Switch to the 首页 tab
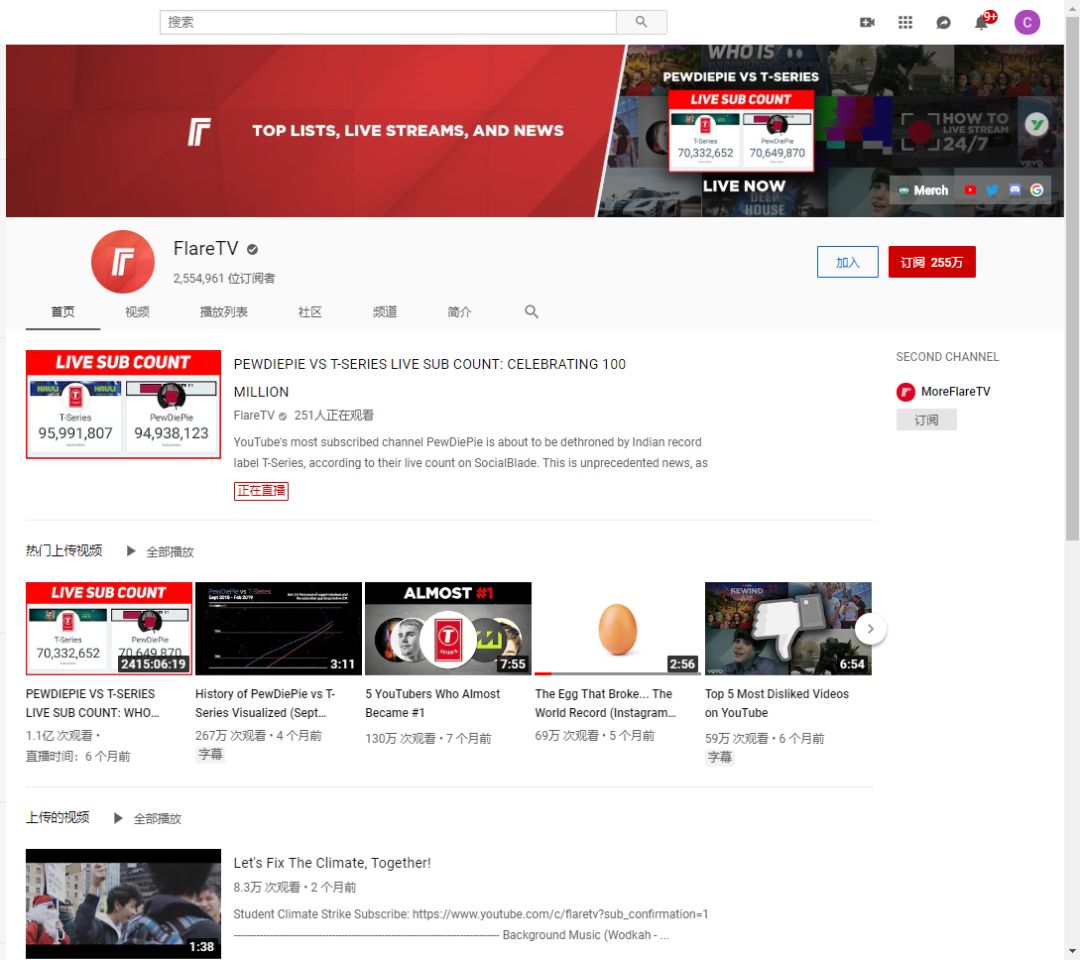The height and width of the screenshot is (960, 1080). (x=63, y=312)
